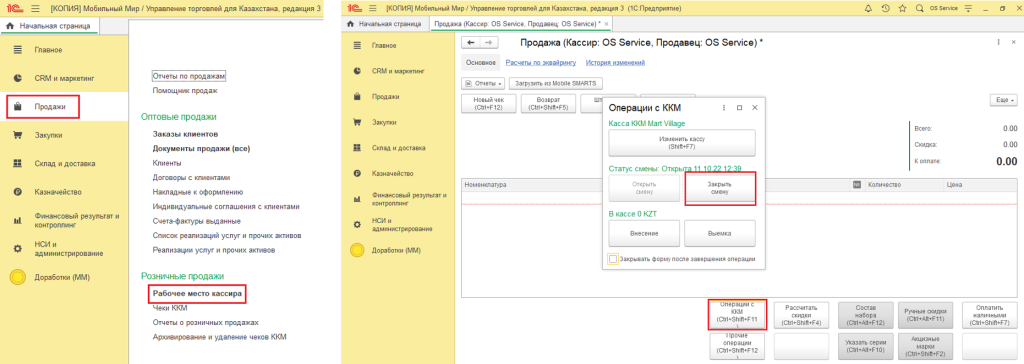
Task: Open notifications bell in the cashier window
Action: (x=868, y=9)
